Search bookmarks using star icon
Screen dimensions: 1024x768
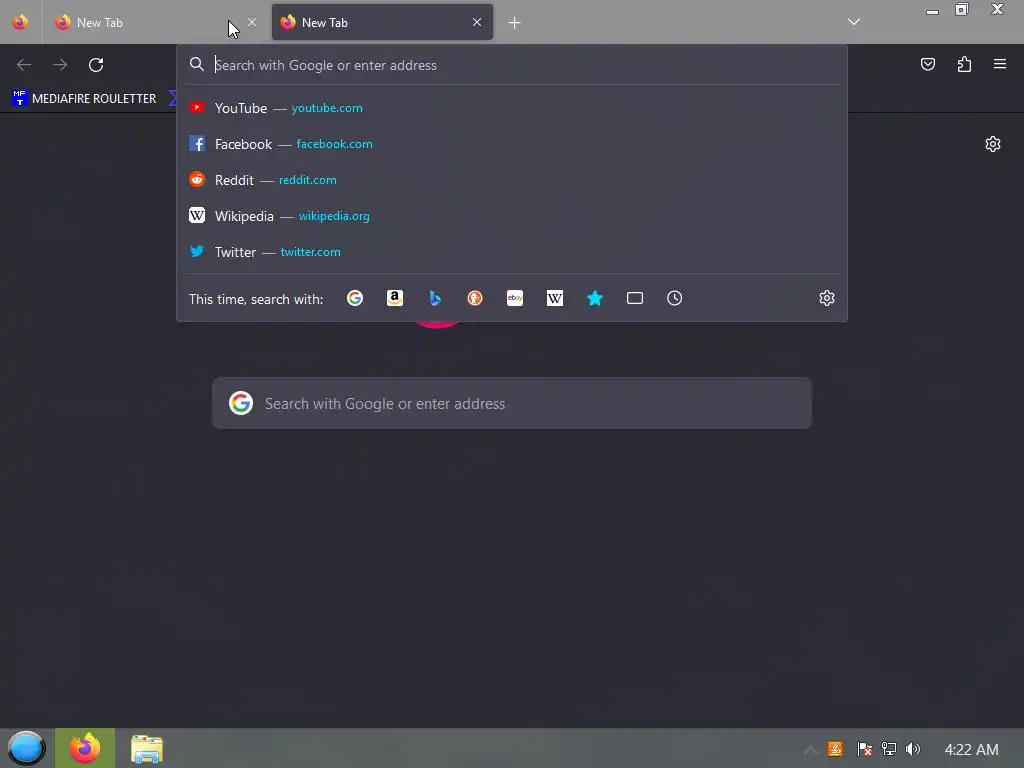[x=594, y=298]
